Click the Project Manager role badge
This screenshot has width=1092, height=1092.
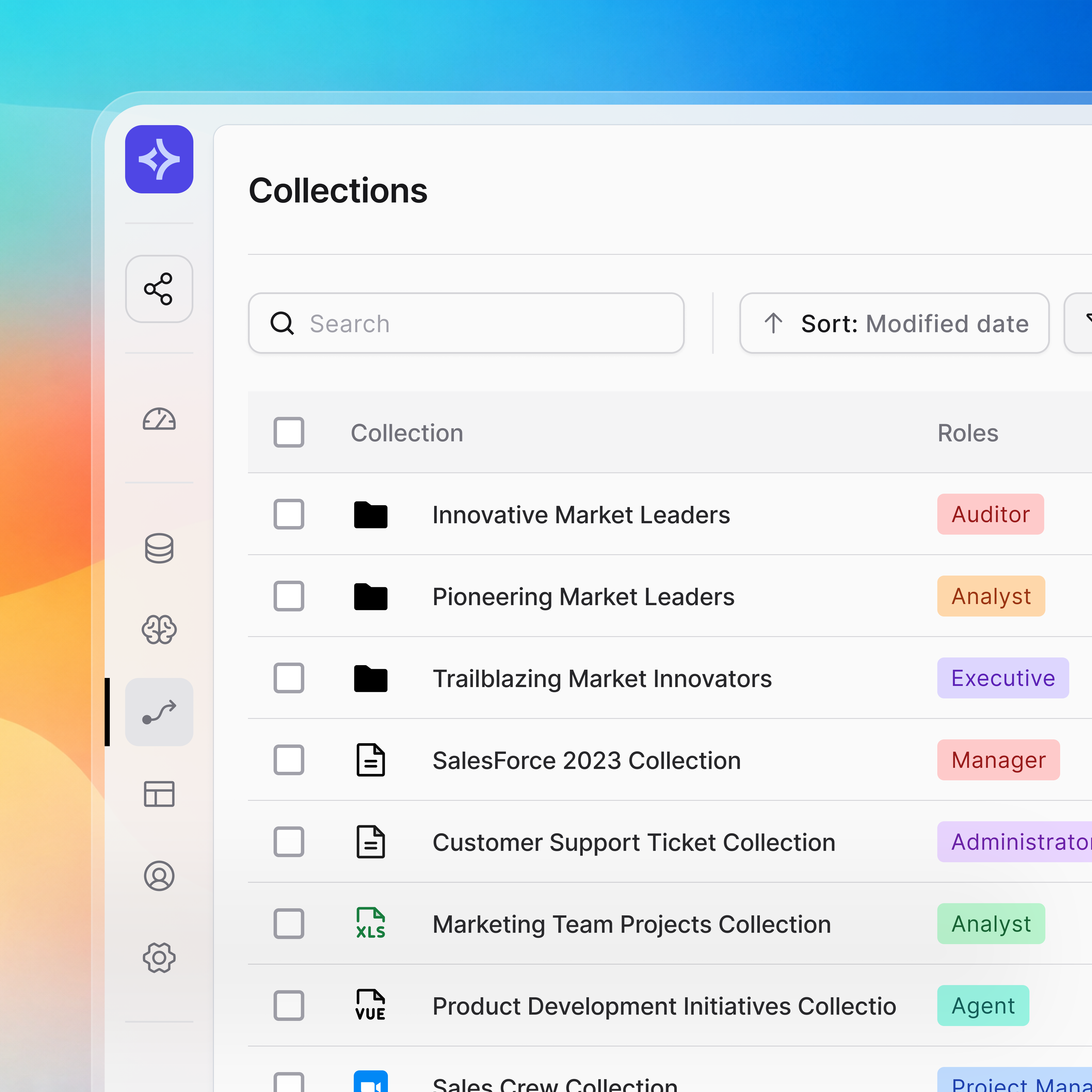1015,1080
